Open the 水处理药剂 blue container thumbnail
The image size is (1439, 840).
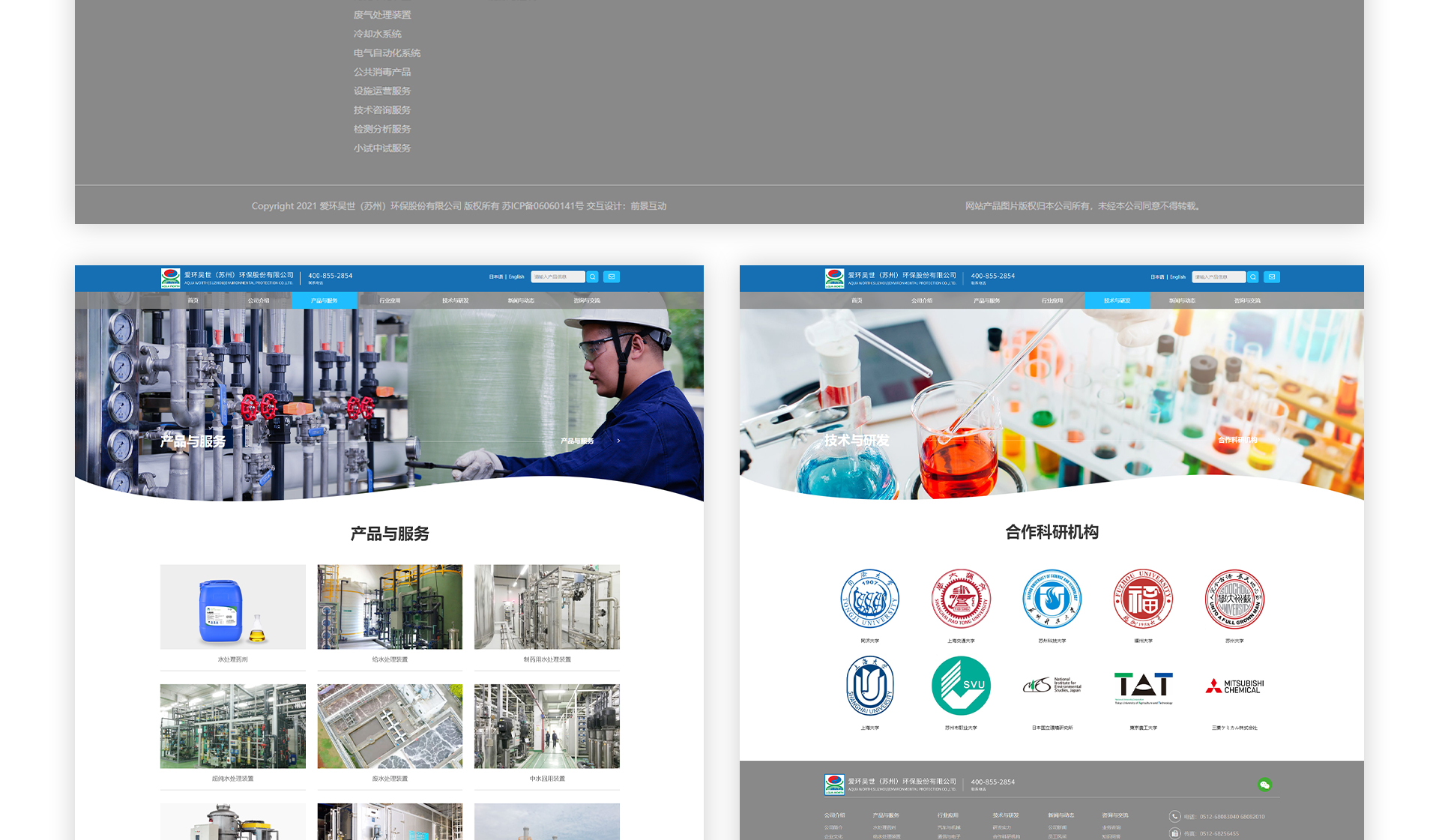[233, 607]
